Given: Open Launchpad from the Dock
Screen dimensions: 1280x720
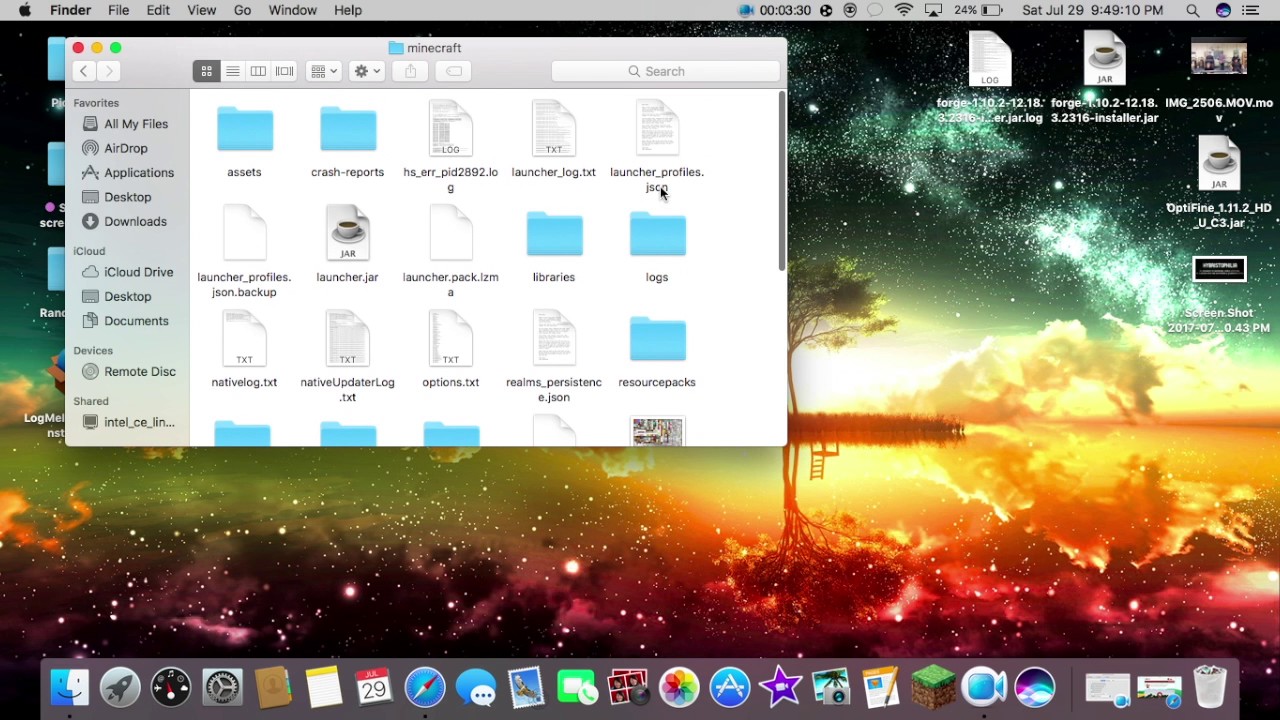Looking at the screenshot, I should click(120, 687).
